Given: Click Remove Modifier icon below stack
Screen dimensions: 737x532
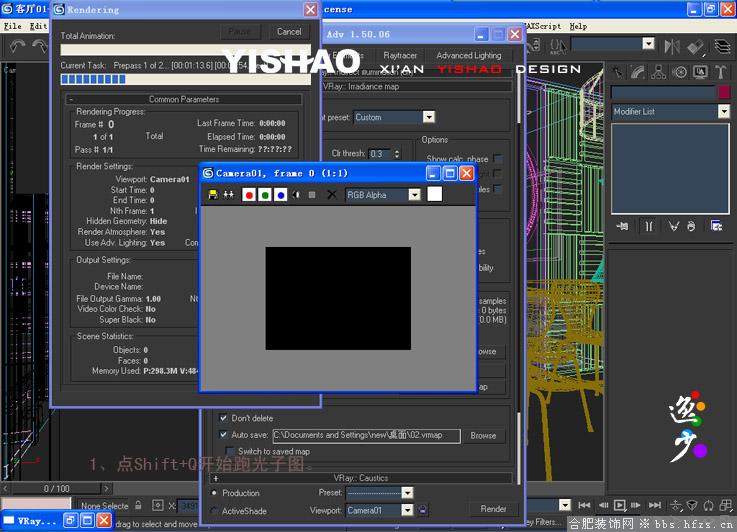Looking at the screenshot, I should pos(691,227).
